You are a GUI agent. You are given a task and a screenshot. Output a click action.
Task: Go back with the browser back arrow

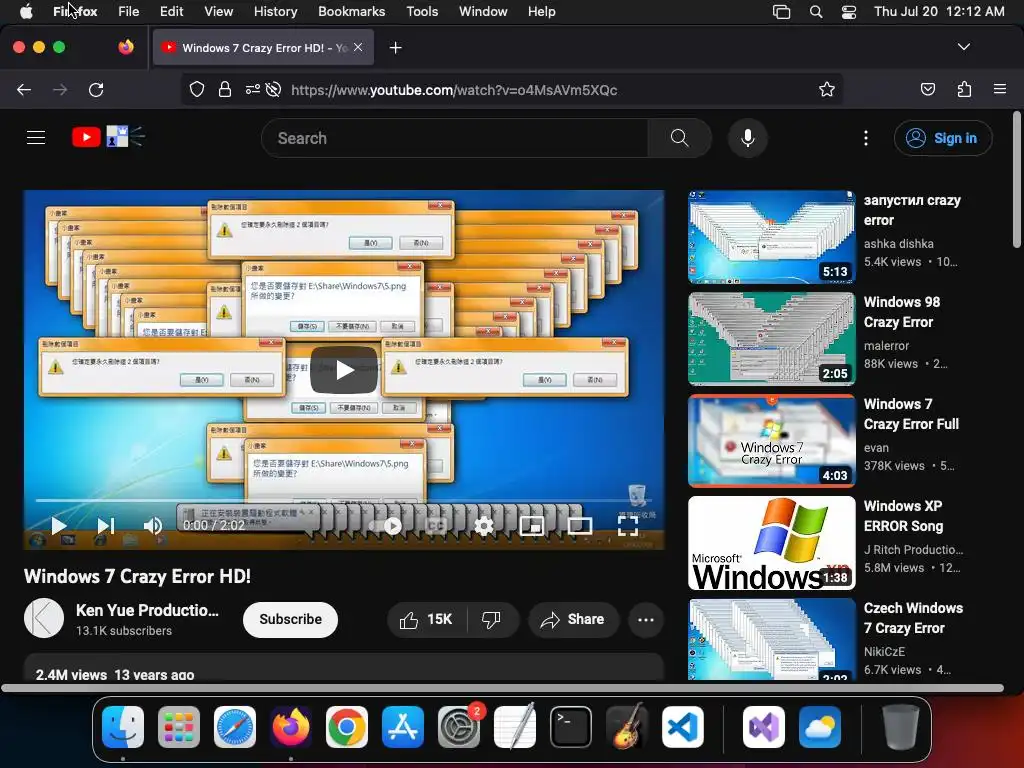[x=24, y=89]
